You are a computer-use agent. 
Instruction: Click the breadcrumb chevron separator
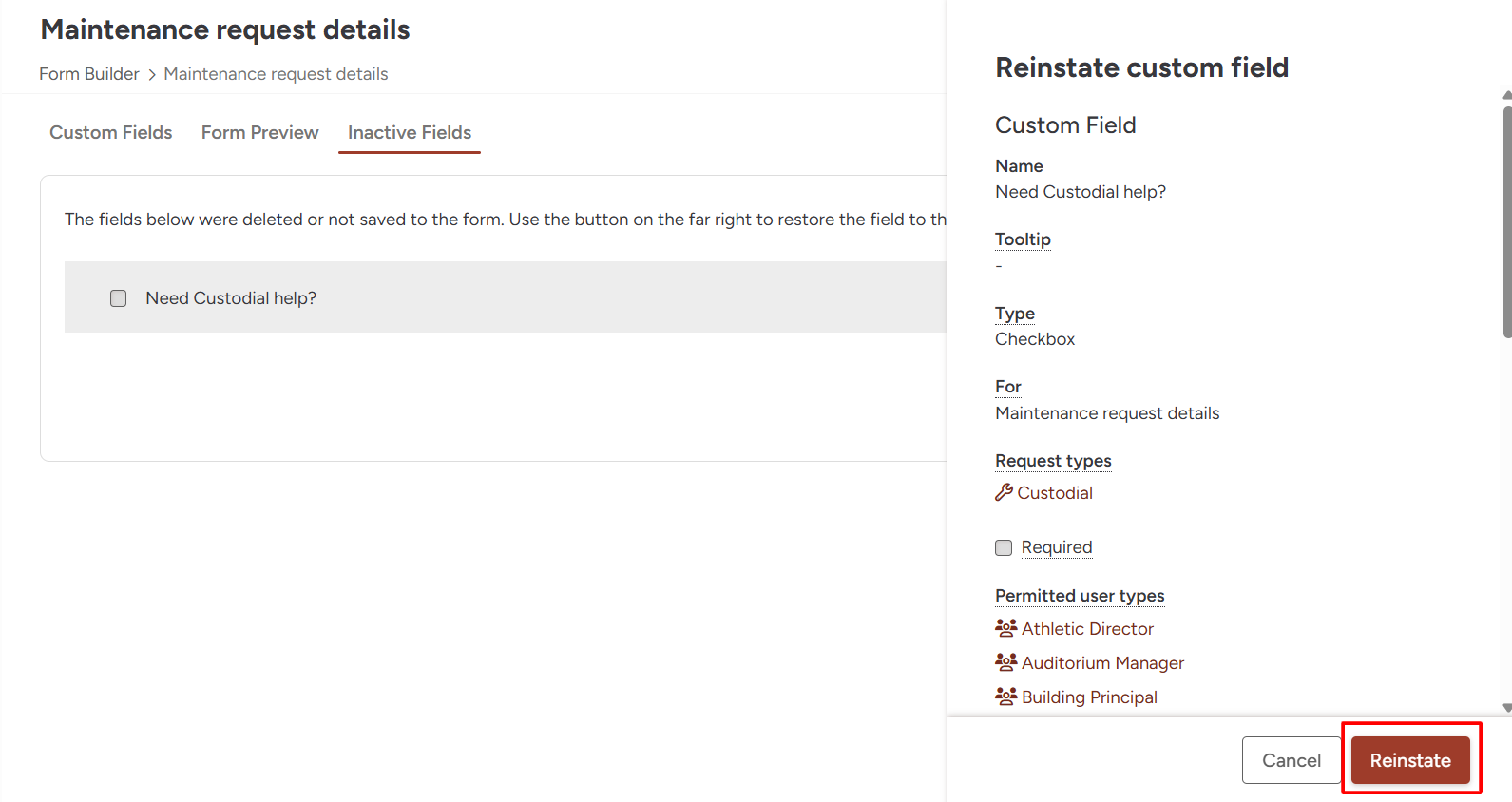pos(152,74)
